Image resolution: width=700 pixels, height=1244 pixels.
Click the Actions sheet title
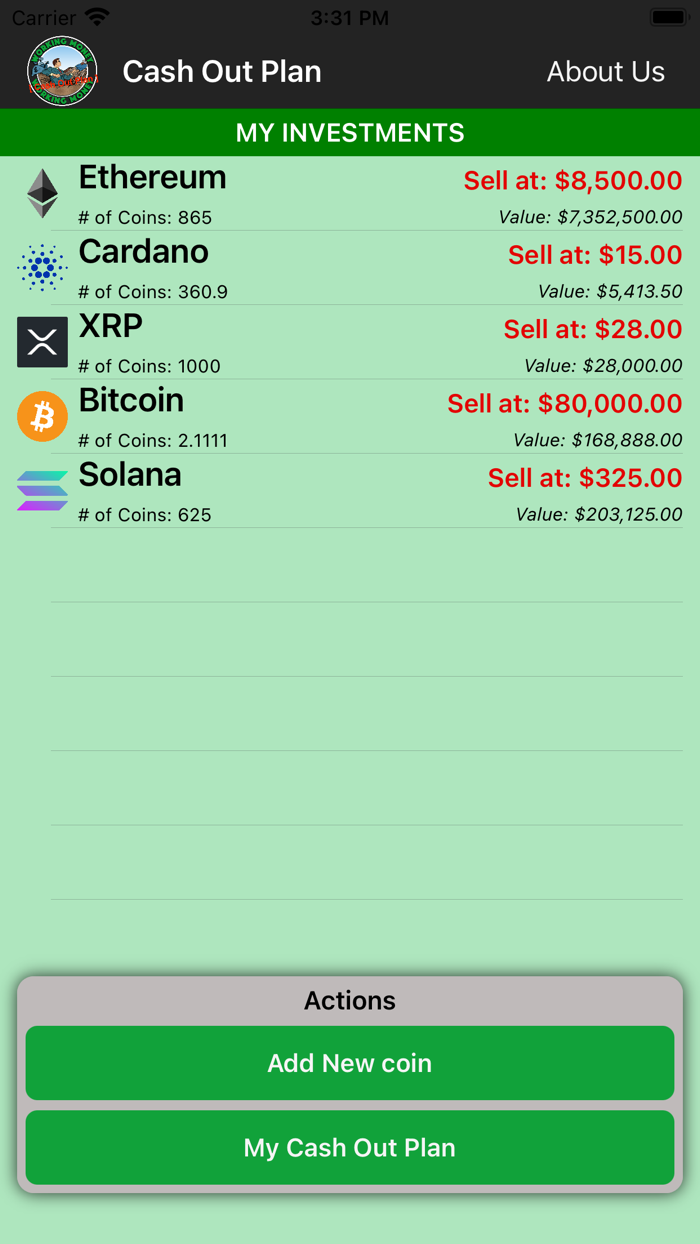click(x=350, y=1001)
